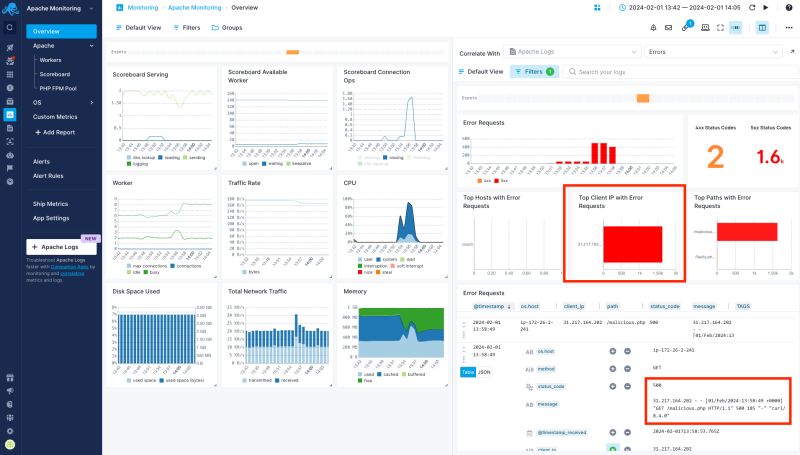The image size is (800, 455).
Task: Click the search icon in the left rail
Action: (x=9, y=28)
